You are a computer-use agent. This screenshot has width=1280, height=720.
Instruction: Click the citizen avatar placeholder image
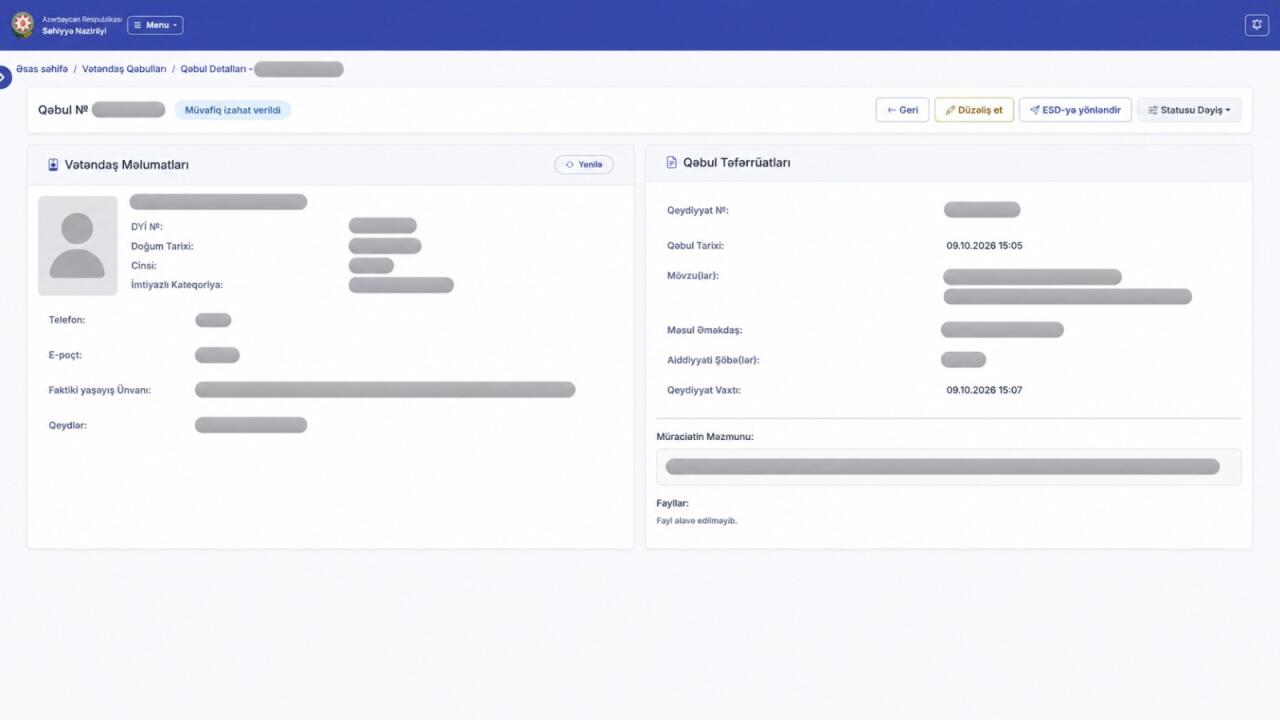[77, 245]
